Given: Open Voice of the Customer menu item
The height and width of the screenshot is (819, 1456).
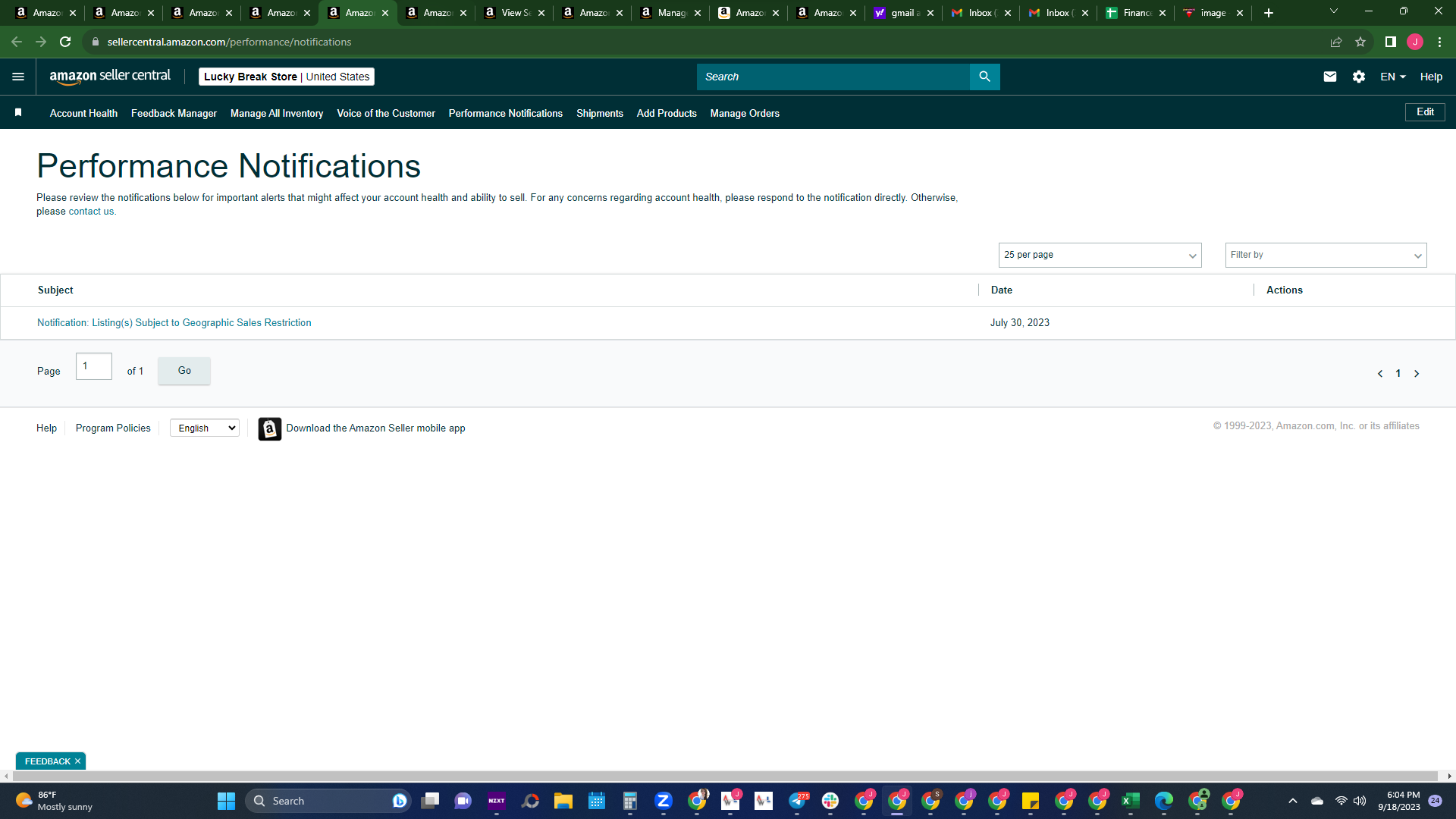Looking at the screenshot, I should [x=386, y=113].
